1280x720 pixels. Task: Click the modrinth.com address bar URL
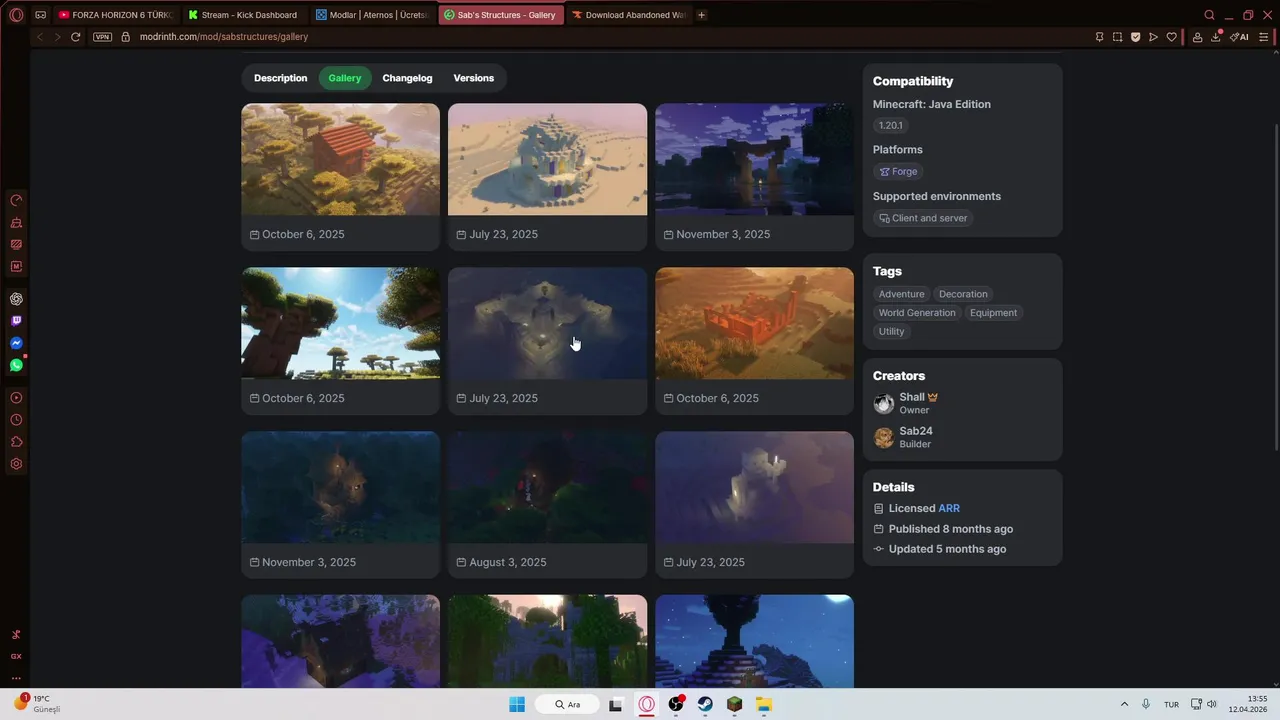click(x=224, y=37)
